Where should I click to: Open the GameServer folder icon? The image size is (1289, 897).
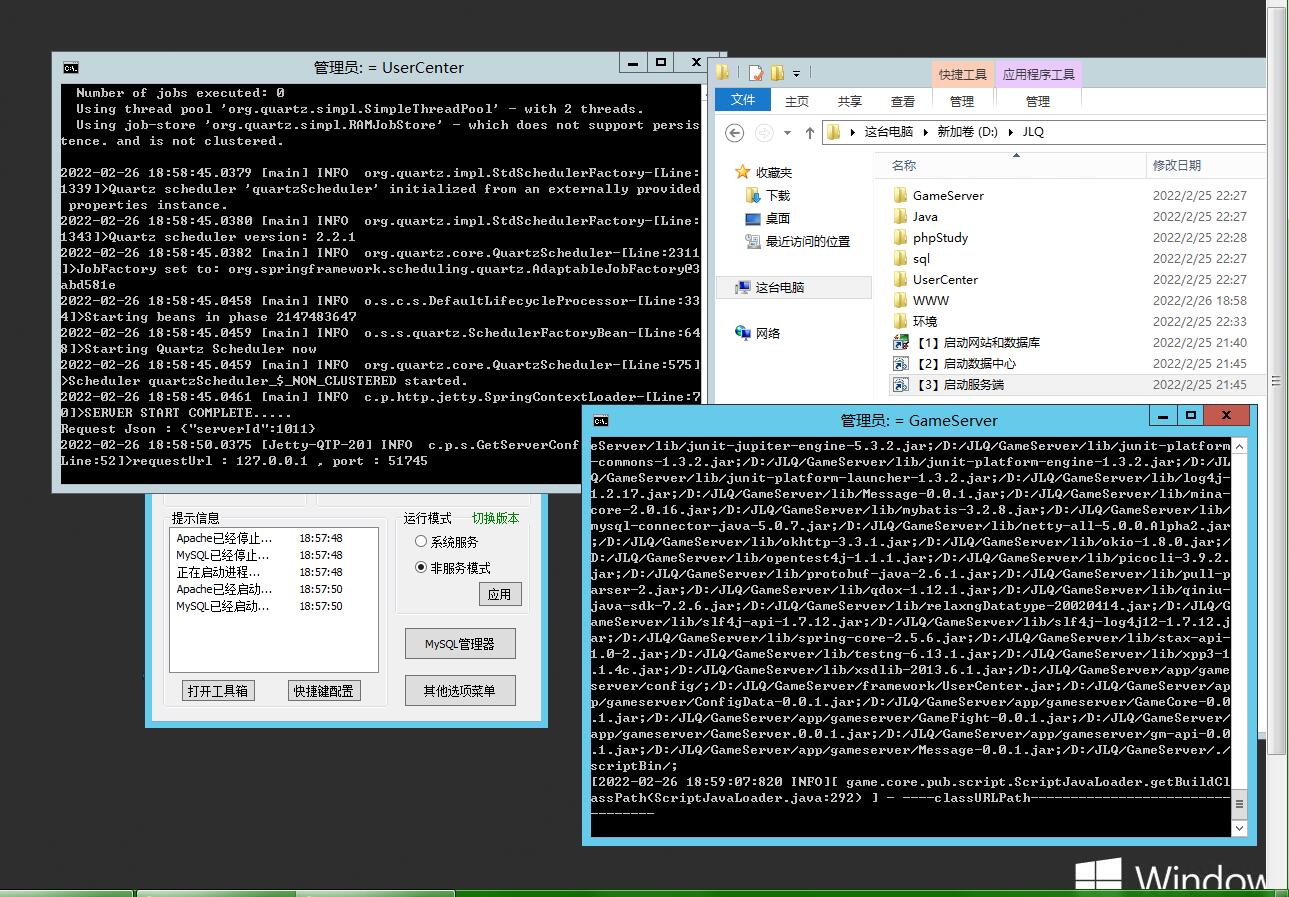pyautogui.click(x=900, y=195)
